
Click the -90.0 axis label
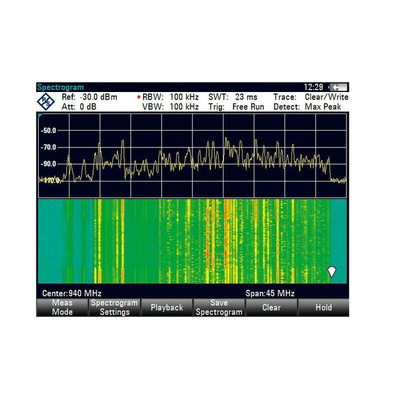(48, 164)
